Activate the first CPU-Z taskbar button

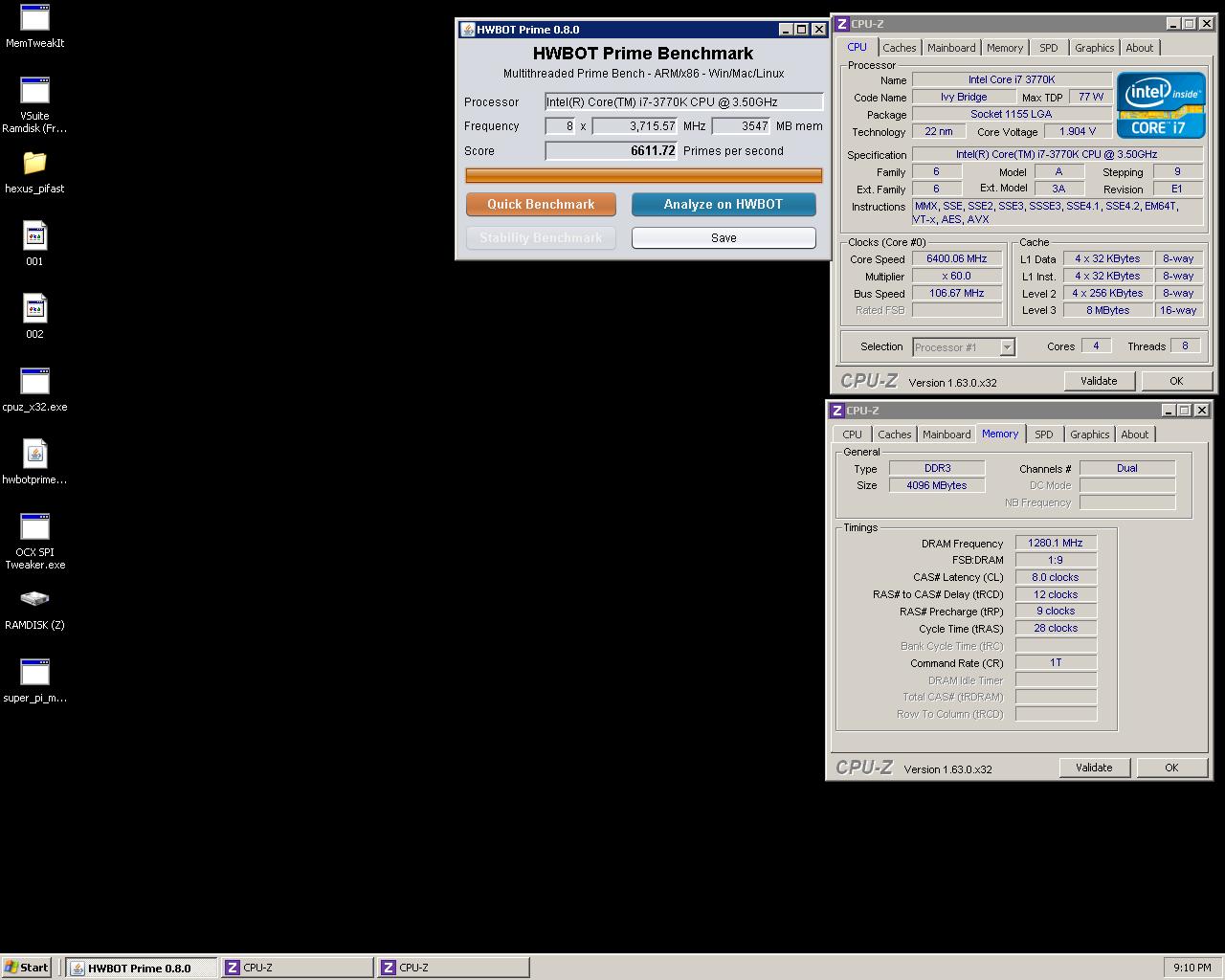coord(297,968)
